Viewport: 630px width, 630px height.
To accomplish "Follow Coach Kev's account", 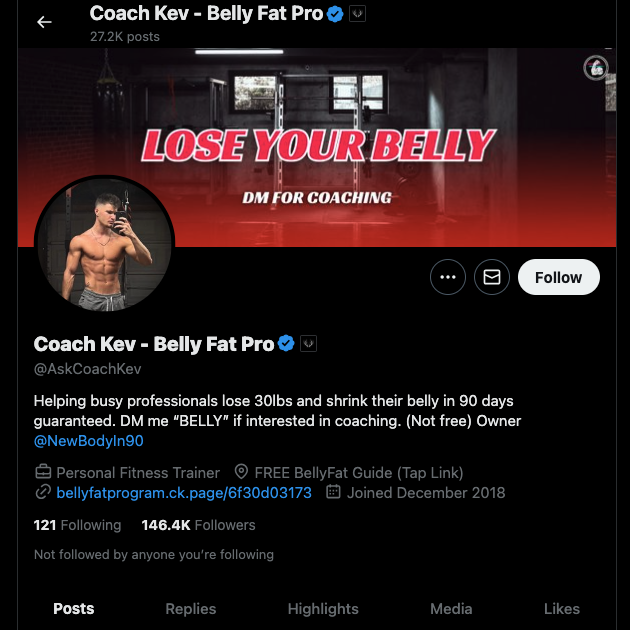I will 558,277.
